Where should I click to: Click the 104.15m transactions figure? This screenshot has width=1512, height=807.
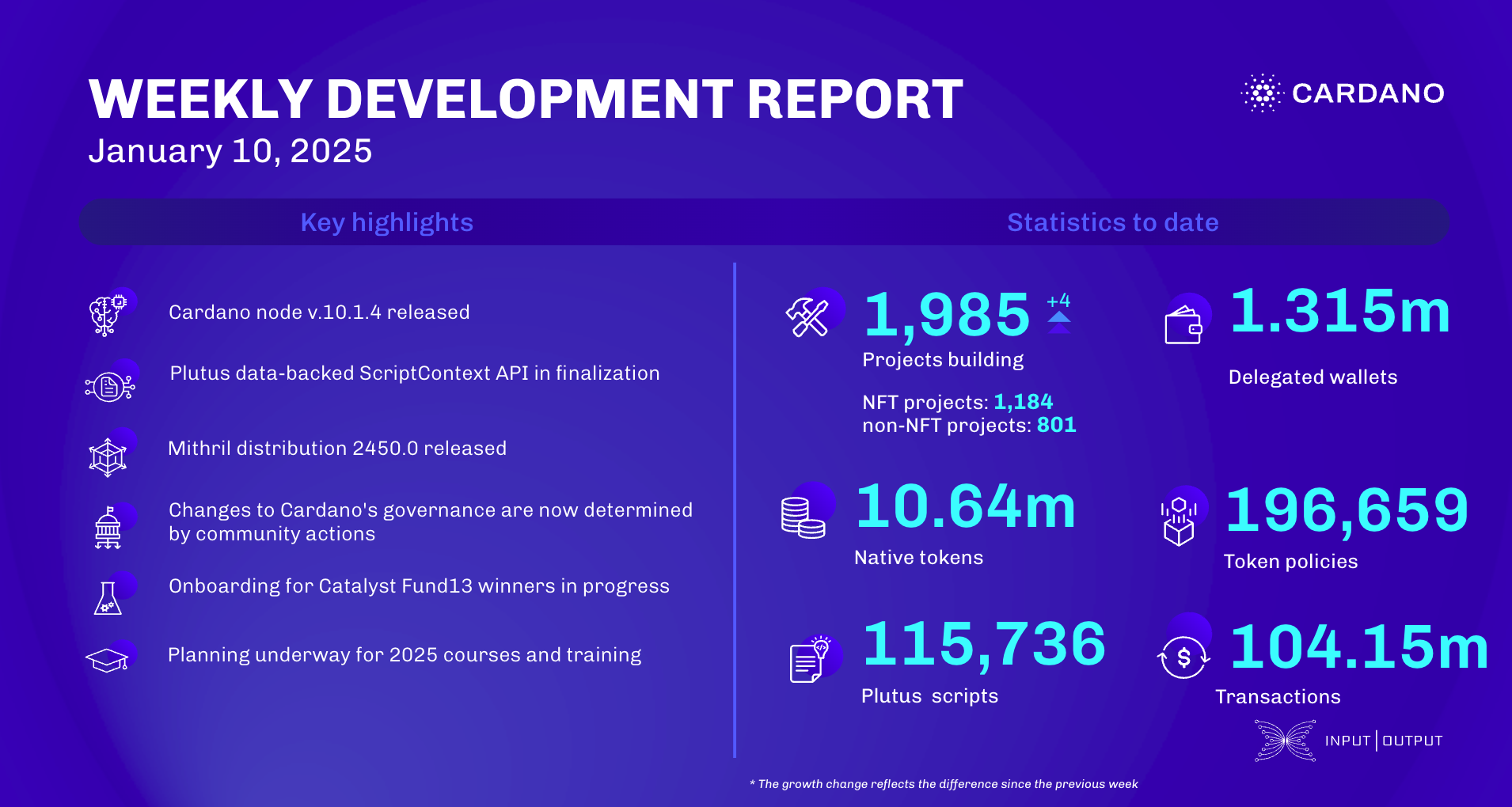tap(1359, 647)
